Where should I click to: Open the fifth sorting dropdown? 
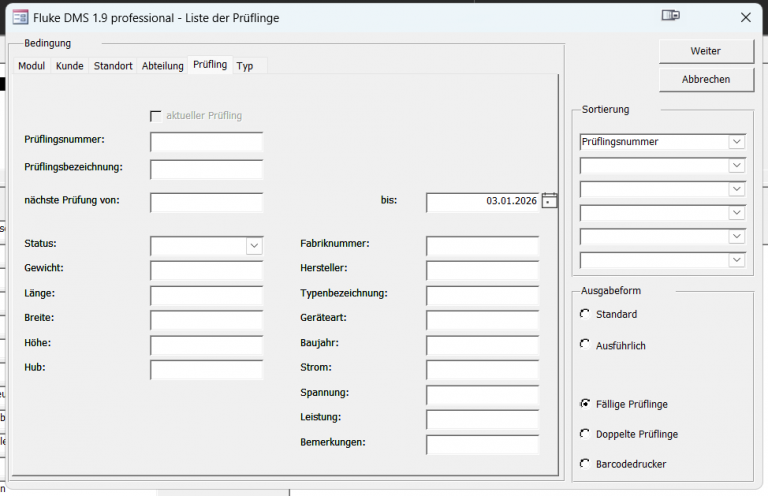737,236
